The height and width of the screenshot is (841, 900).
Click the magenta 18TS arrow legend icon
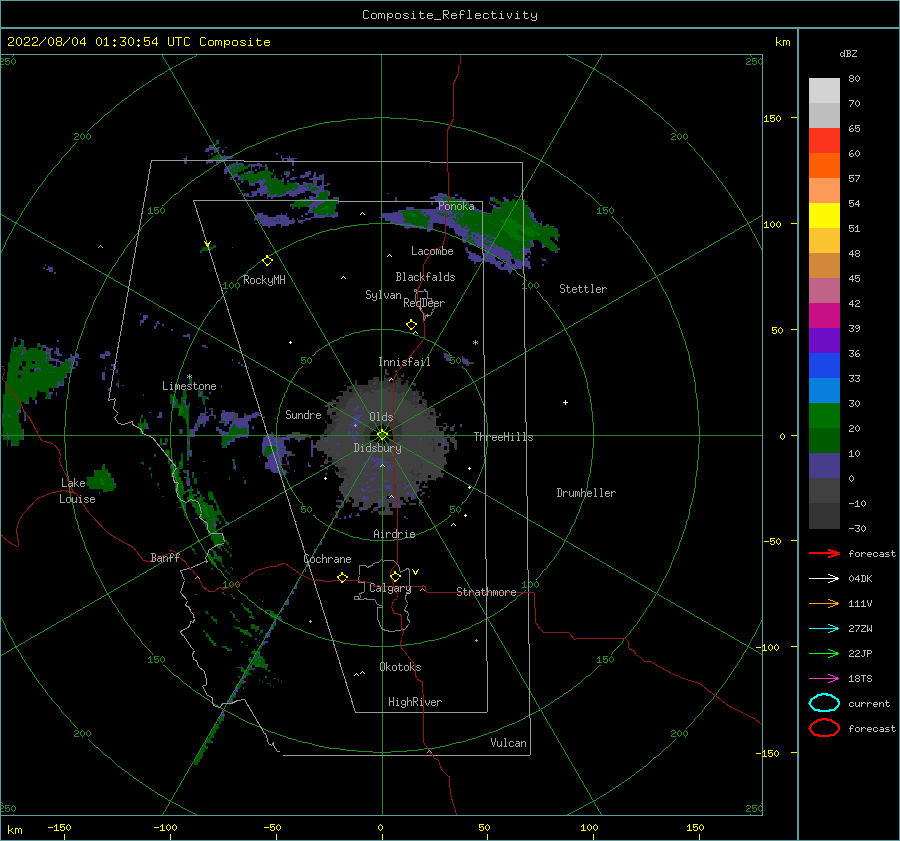tap(824, 679)
